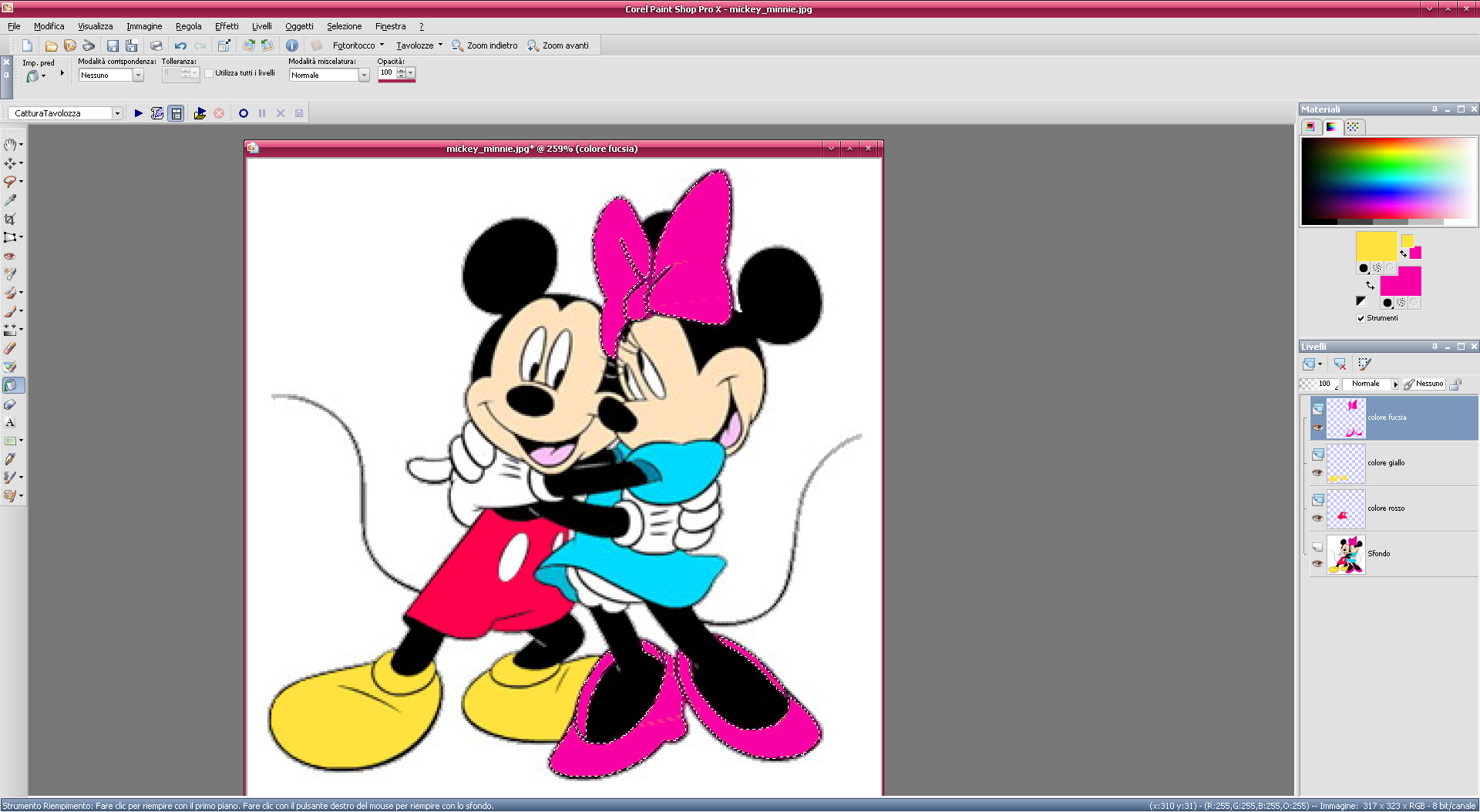This screenshot has width=1480, height=812.
Task: Hide the colore rosso layer via eye icon
Action: [x=1318, y=518]
